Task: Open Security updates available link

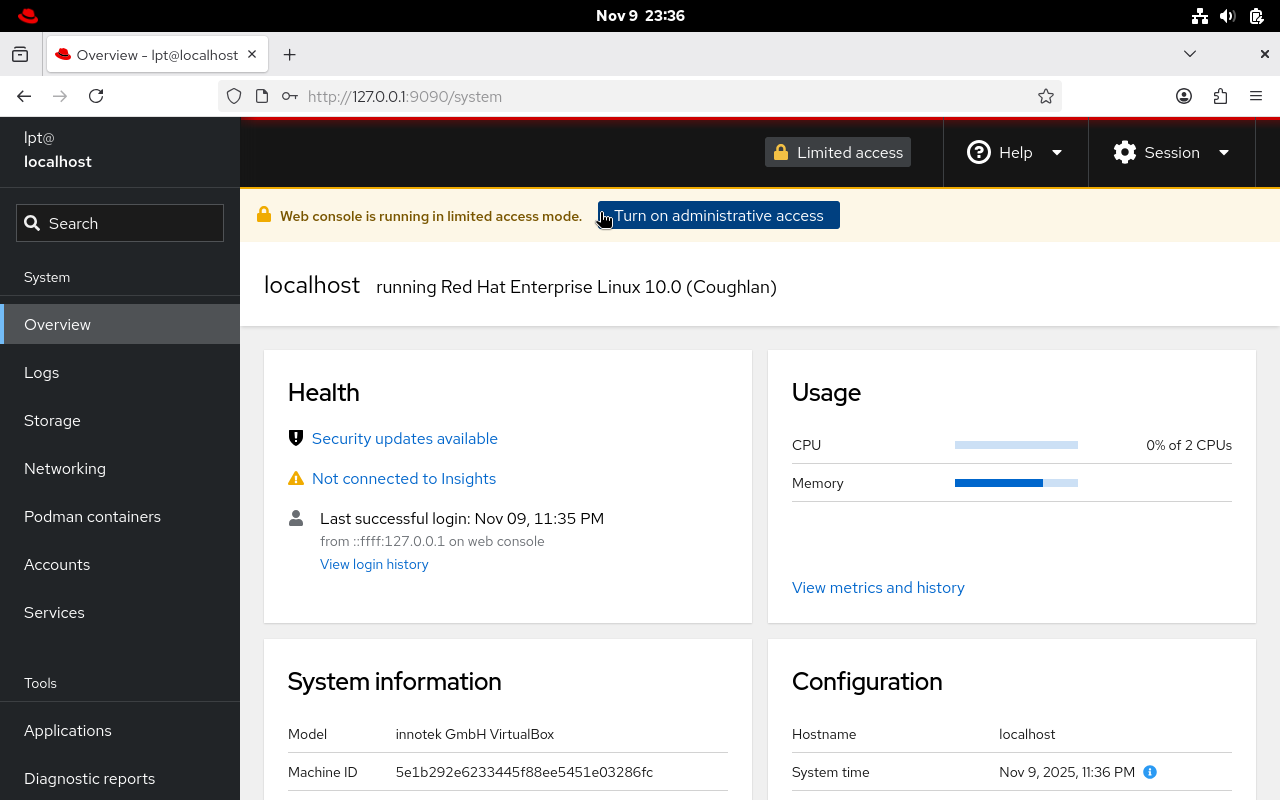Action: (x=404, y=439)
